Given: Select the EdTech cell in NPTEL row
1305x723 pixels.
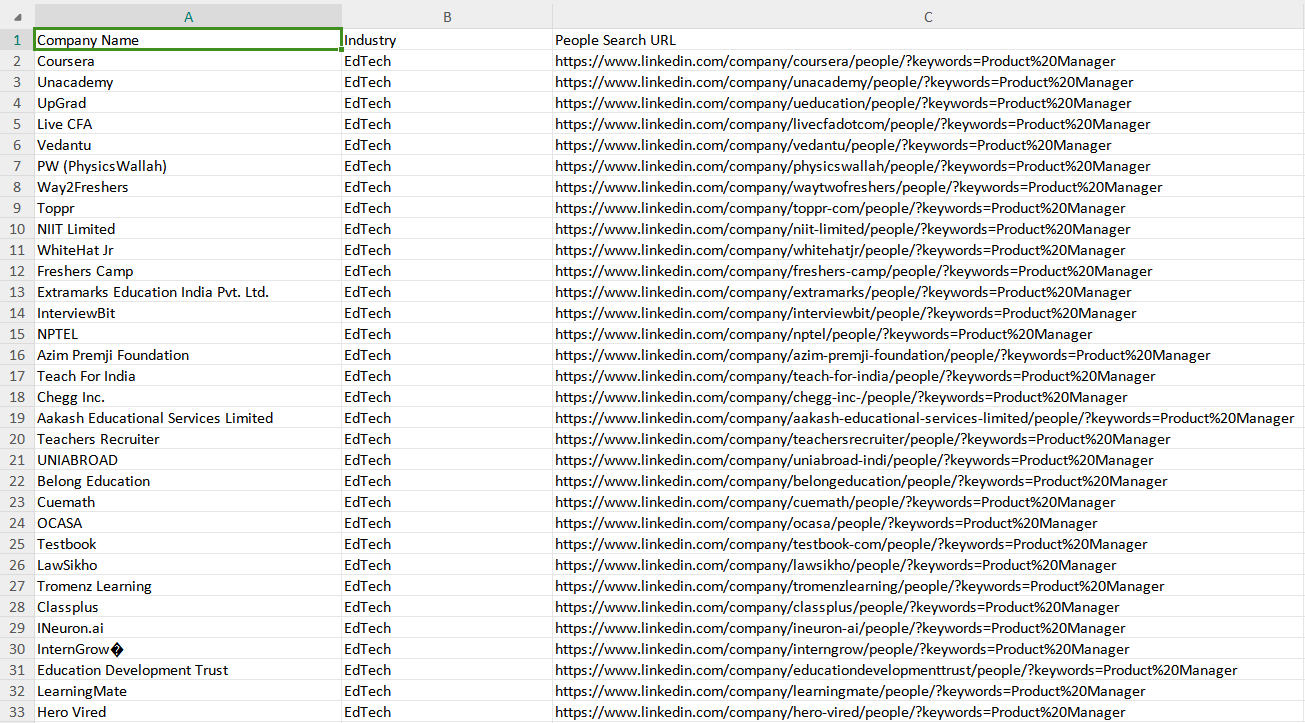Looking at the screenshot, I should click(447, 334).
